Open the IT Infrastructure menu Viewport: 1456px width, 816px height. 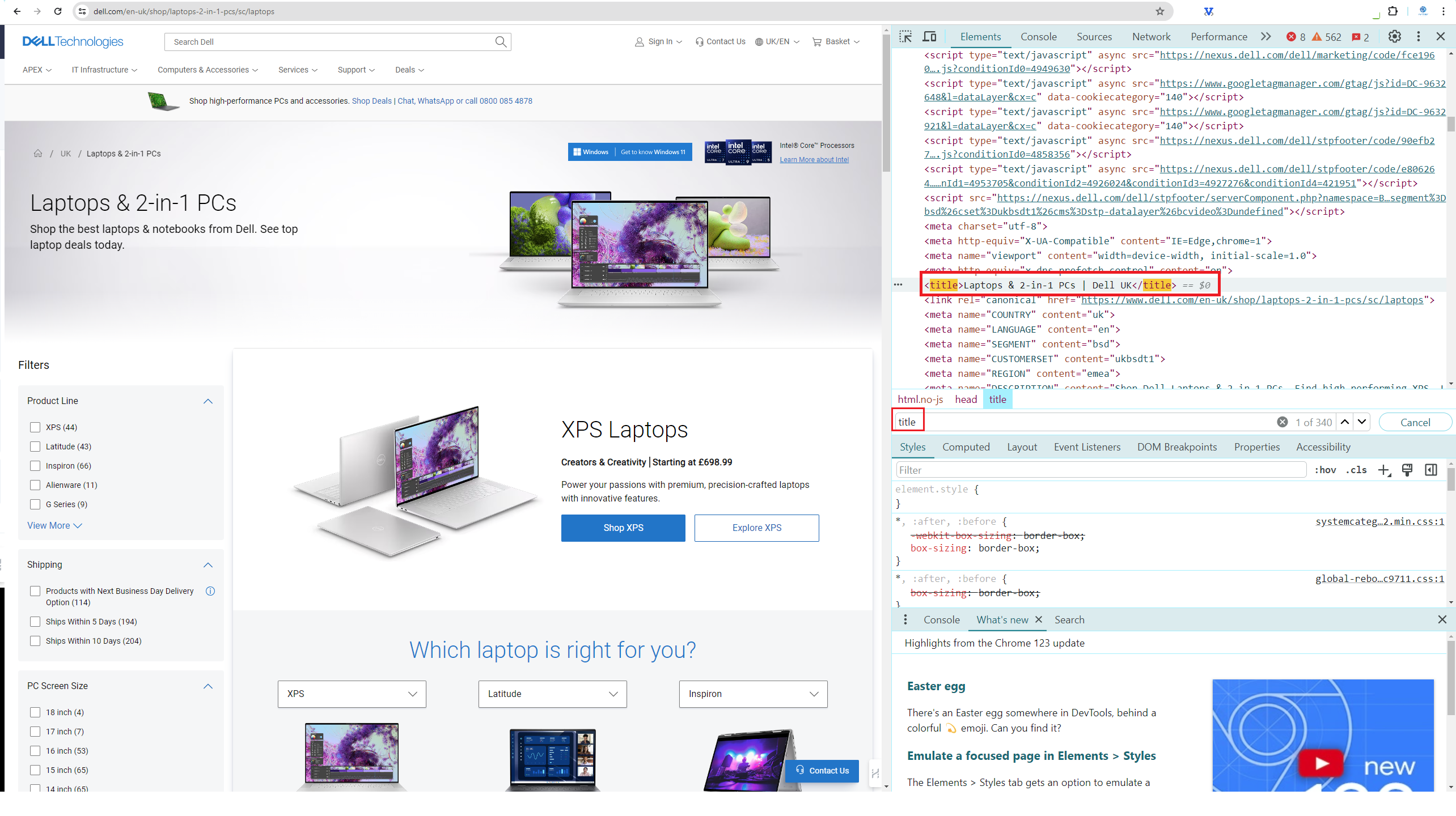[104, 70]
